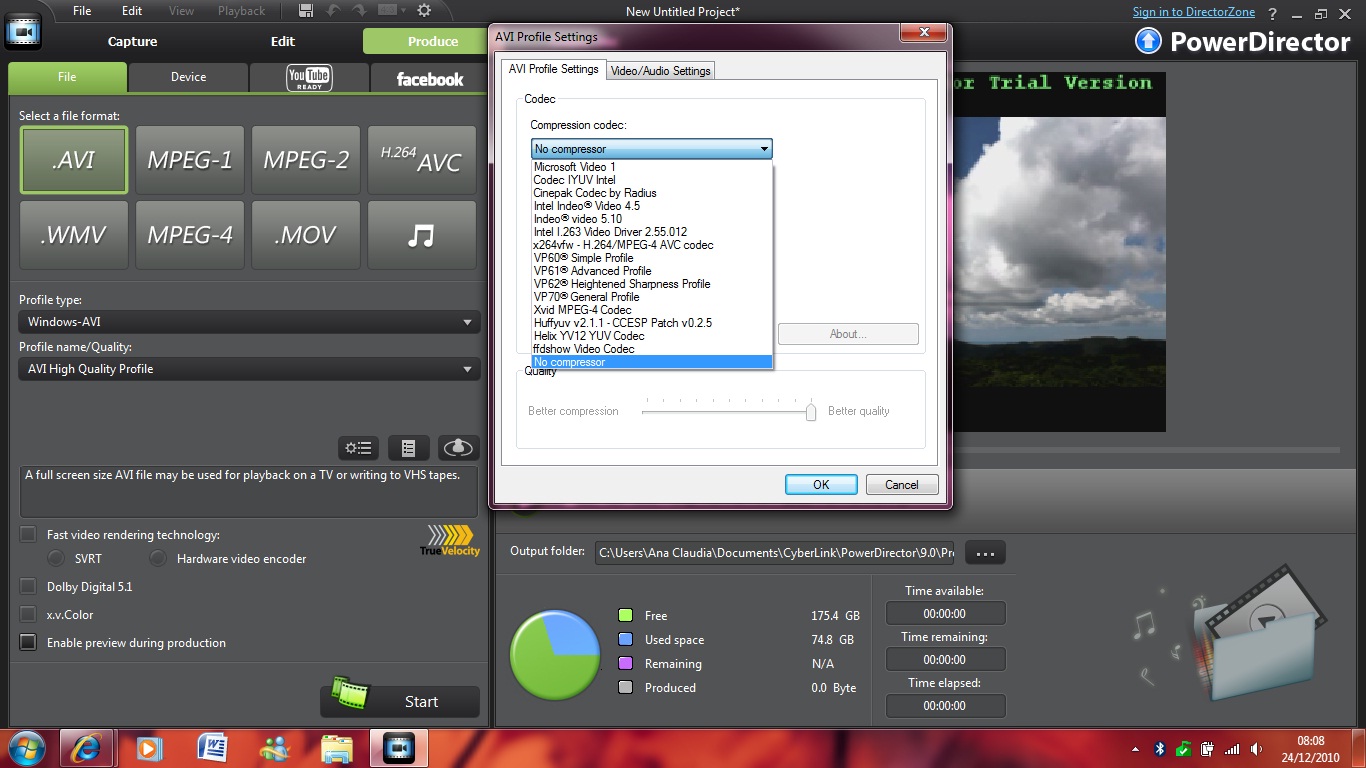Choose the MPEG-1 file format tile
This screenshot has height=768, width=1366.
click(x=190, y=160)
